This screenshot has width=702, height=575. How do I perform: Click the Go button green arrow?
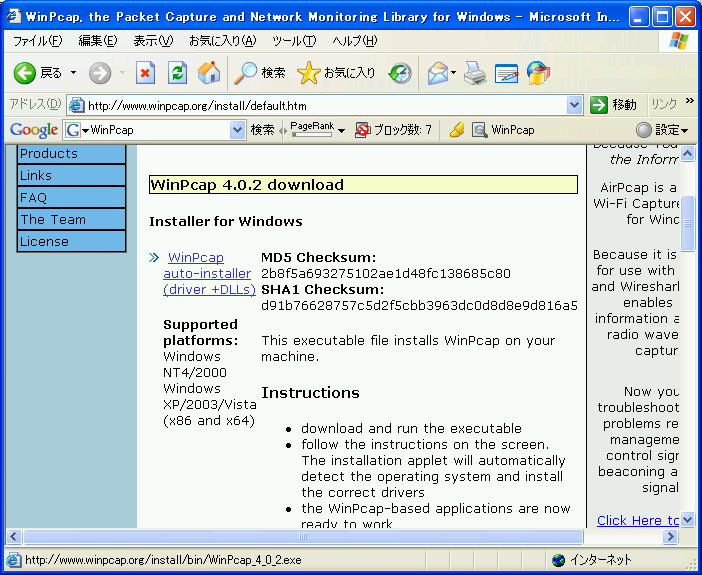(x=599, y=105)
